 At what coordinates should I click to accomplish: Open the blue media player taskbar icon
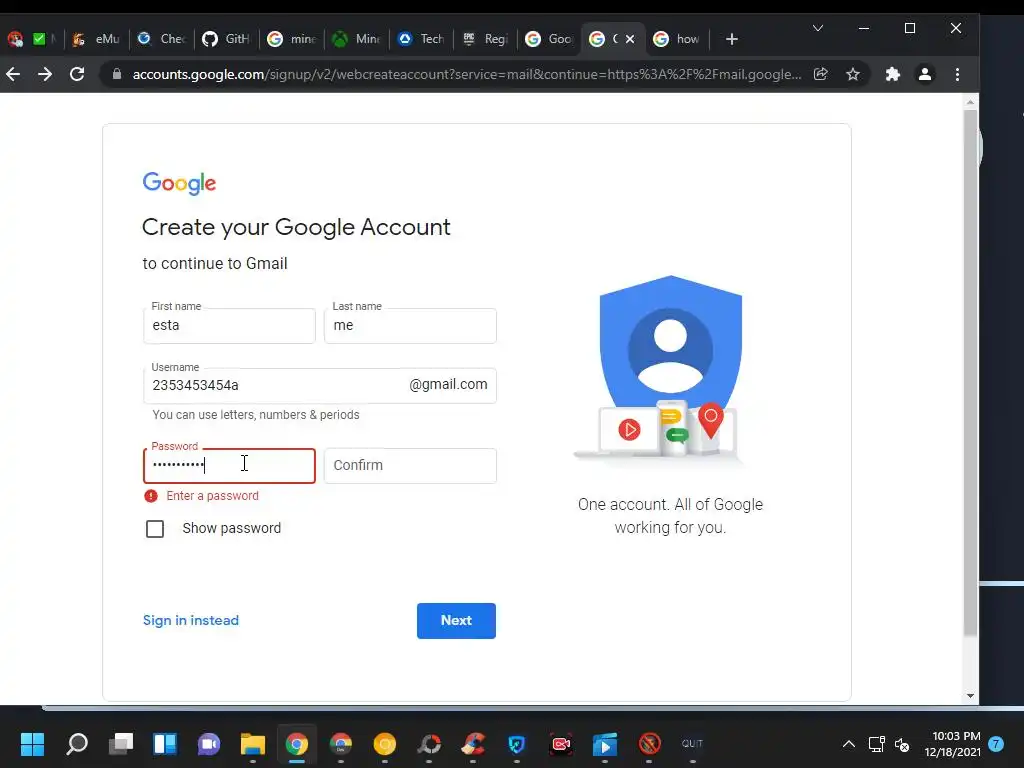[x=605, y=743]
